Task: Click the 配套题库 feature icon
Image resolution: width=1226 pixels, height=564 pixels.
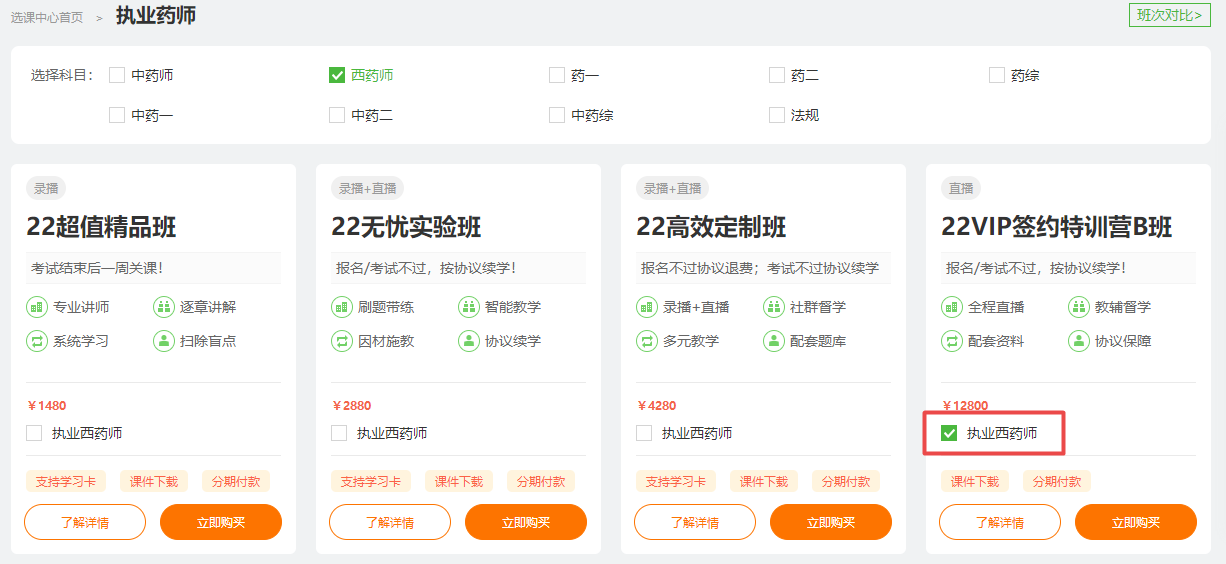Action: 774,341
